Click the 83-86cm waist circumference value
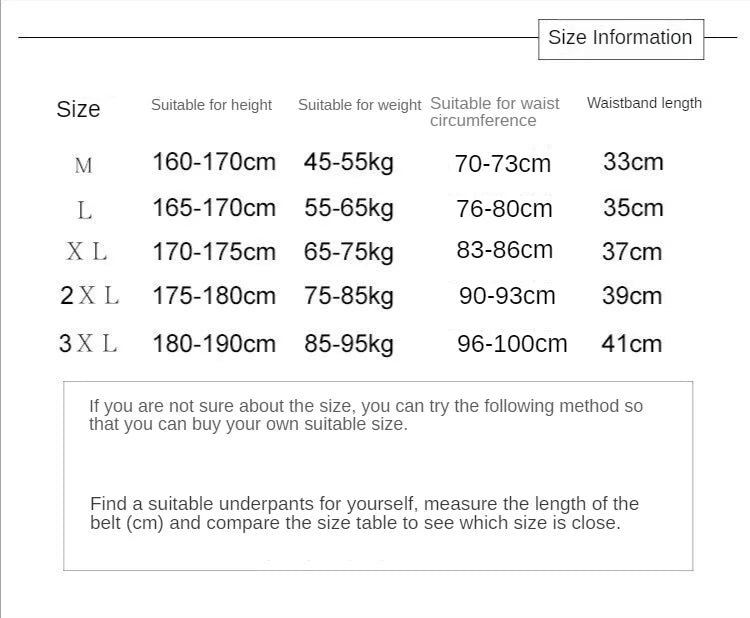This screenshot has height=618, width=750. pyautogui.click(x=505, y=250)
